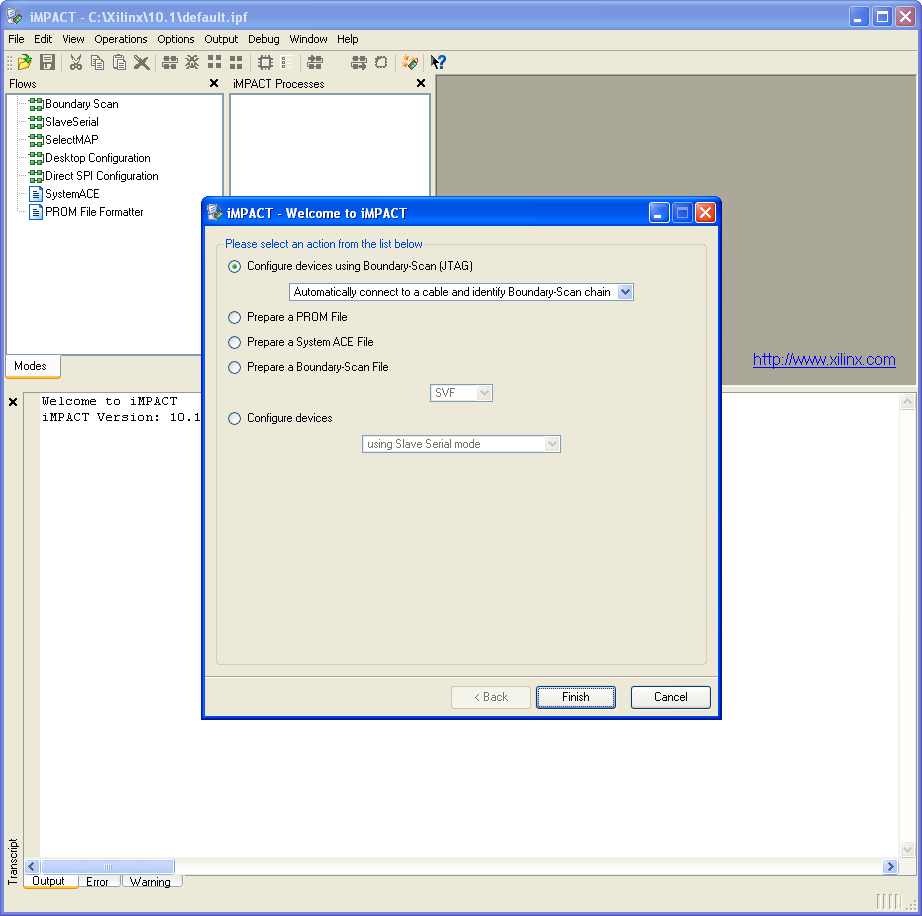Screen dimensions: 922x916
Task: Open the File menu
Action: pyautogui.click(x=16, y=39)
